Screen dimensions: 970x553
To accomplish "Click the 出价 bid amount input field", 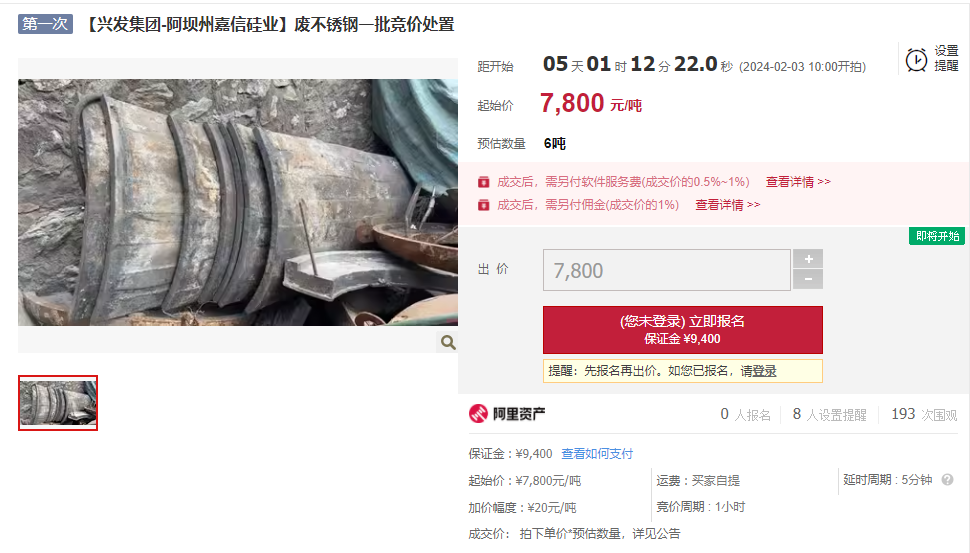I will pos(667,270).
